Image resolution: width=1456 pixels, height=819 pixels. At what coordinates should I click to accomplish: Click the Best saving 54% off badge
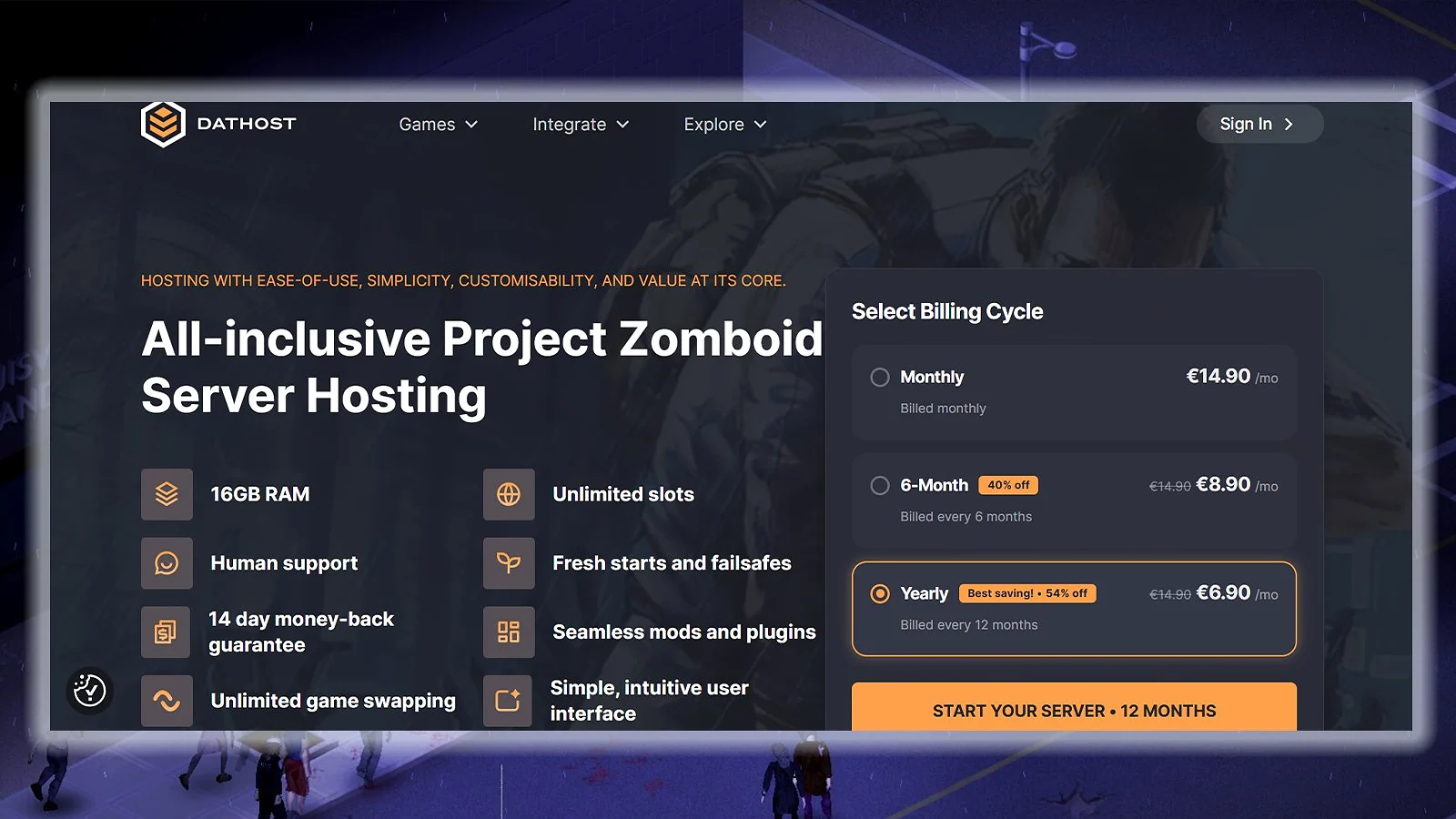[x=1027, y=593]
